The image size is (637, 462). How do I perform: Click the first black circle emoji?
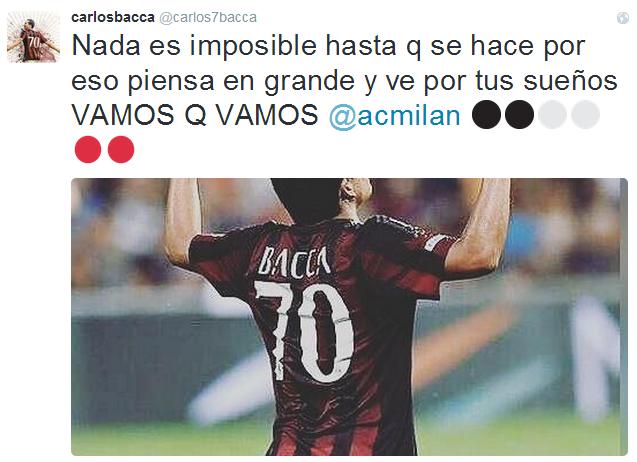[487, 115]
